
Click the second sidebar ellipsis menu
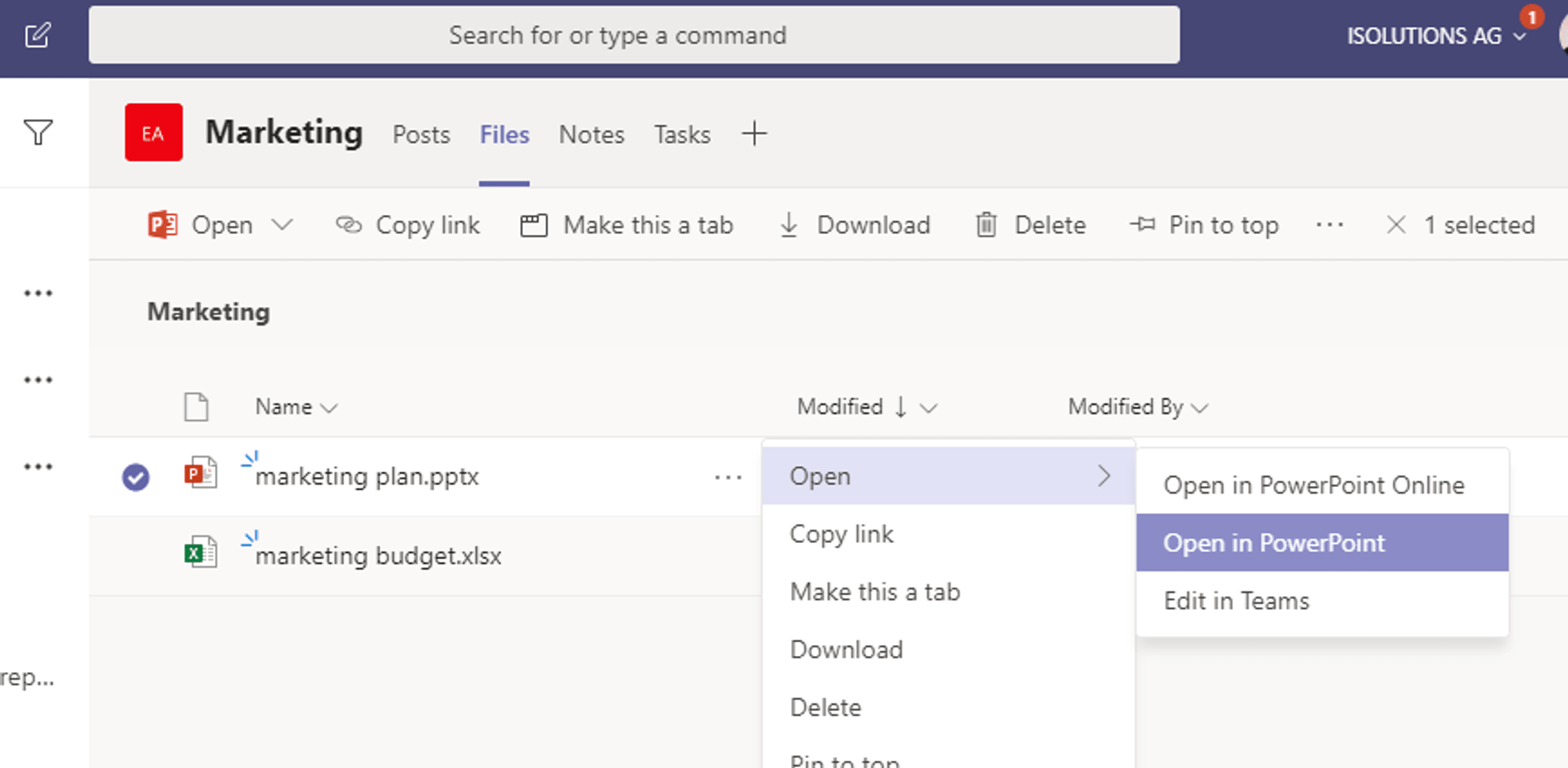pyautogui.click(x=38, y=380)
